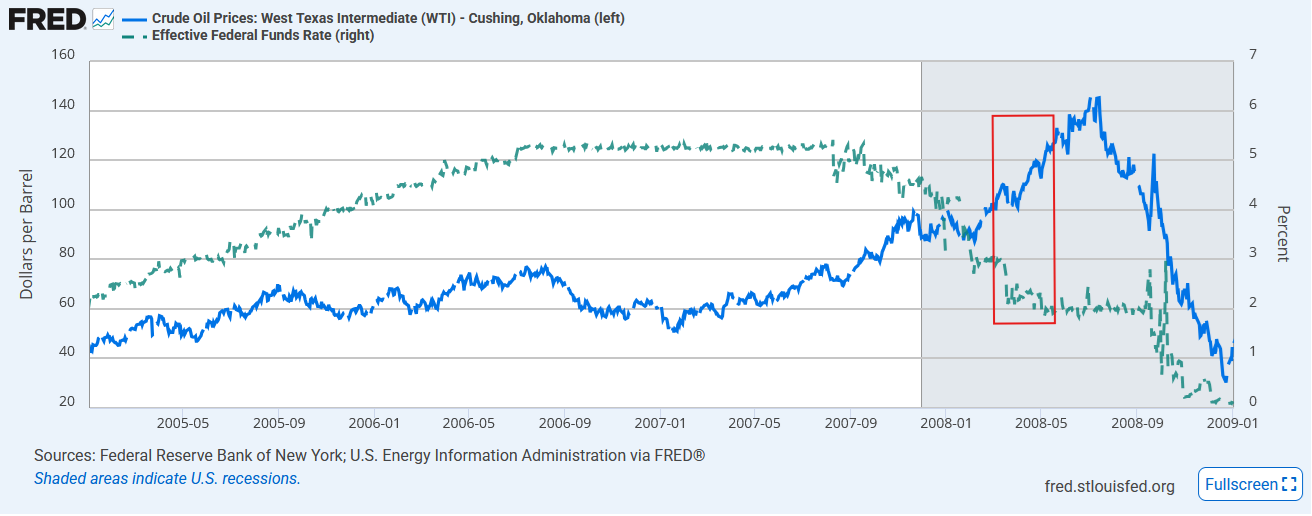Viewport: 1312px width, 516px height.
Task: Open the chart using the Fullscreen button text
Action: 1241,484
